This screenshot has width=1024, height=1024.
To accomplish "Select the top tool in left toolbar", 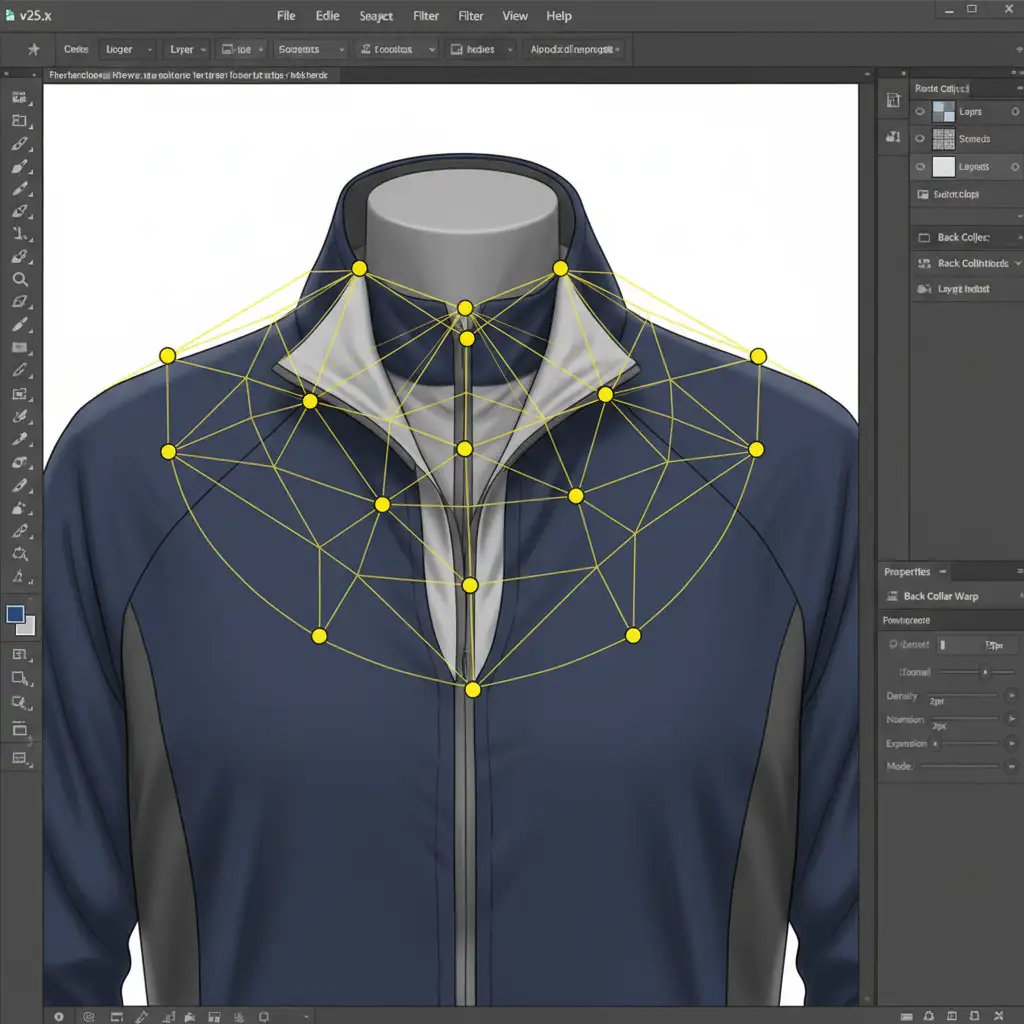I will pos(19,98).
